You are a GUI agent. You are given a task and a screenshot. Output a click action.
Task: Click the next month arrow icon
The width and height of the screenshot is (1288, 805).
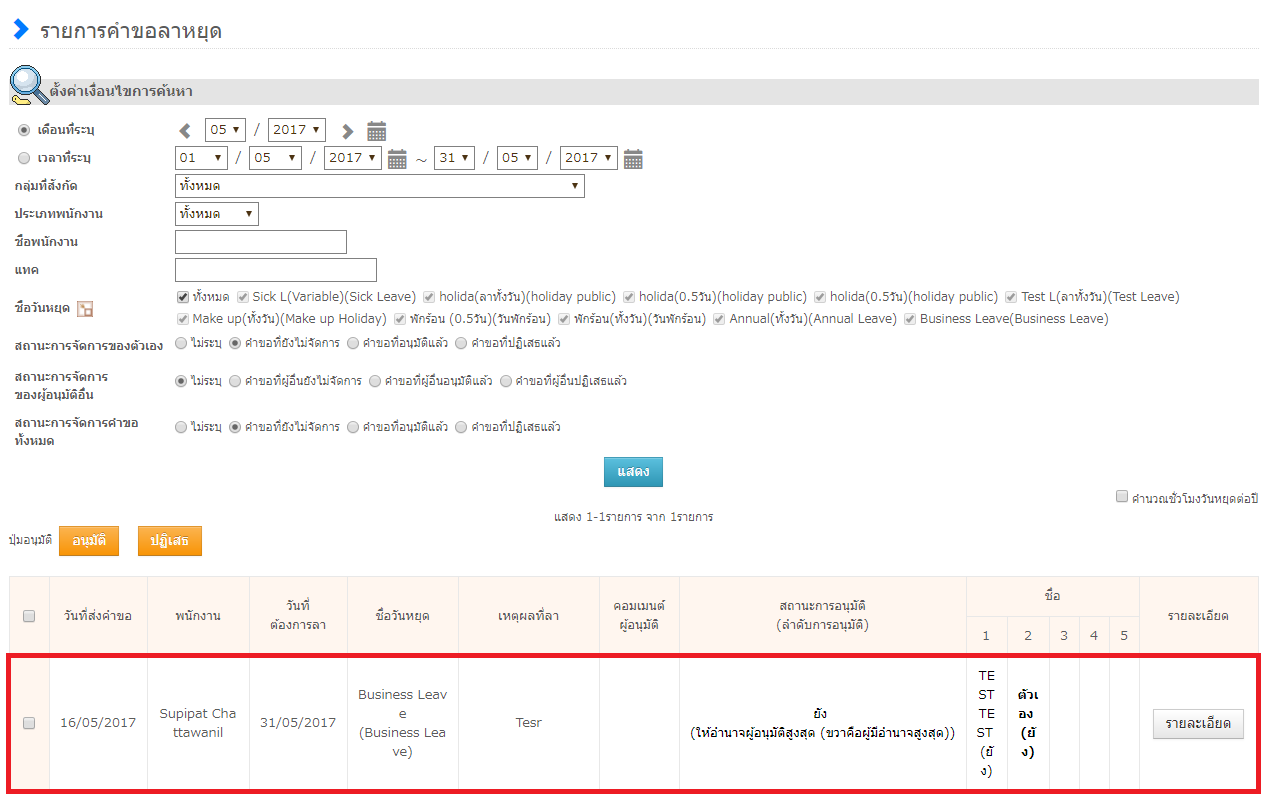click(347, 131)
